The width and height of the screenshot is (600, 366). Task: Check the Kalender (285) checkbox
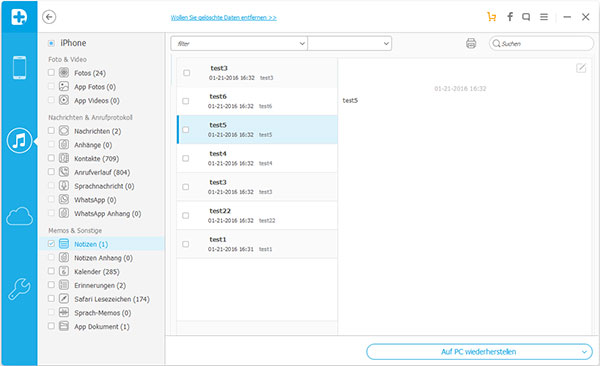[x=51, y=271]
